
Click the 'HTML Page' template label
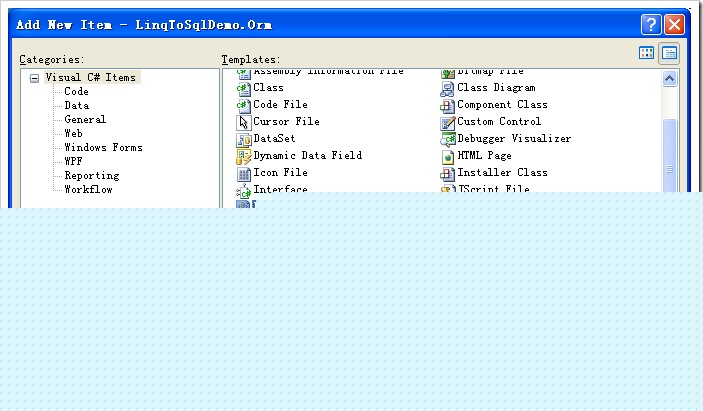pyautogui.click(x=485, y=156)
